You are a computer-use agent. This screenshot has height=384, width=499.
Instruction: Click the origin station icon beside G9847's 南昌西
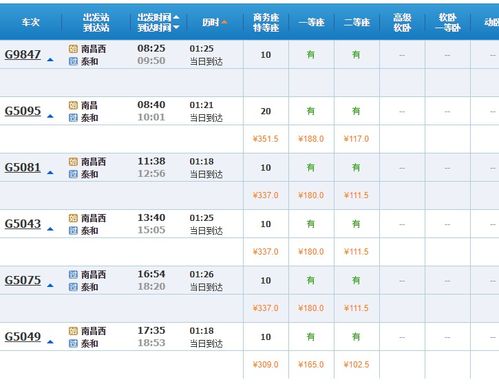coord(73,49)
